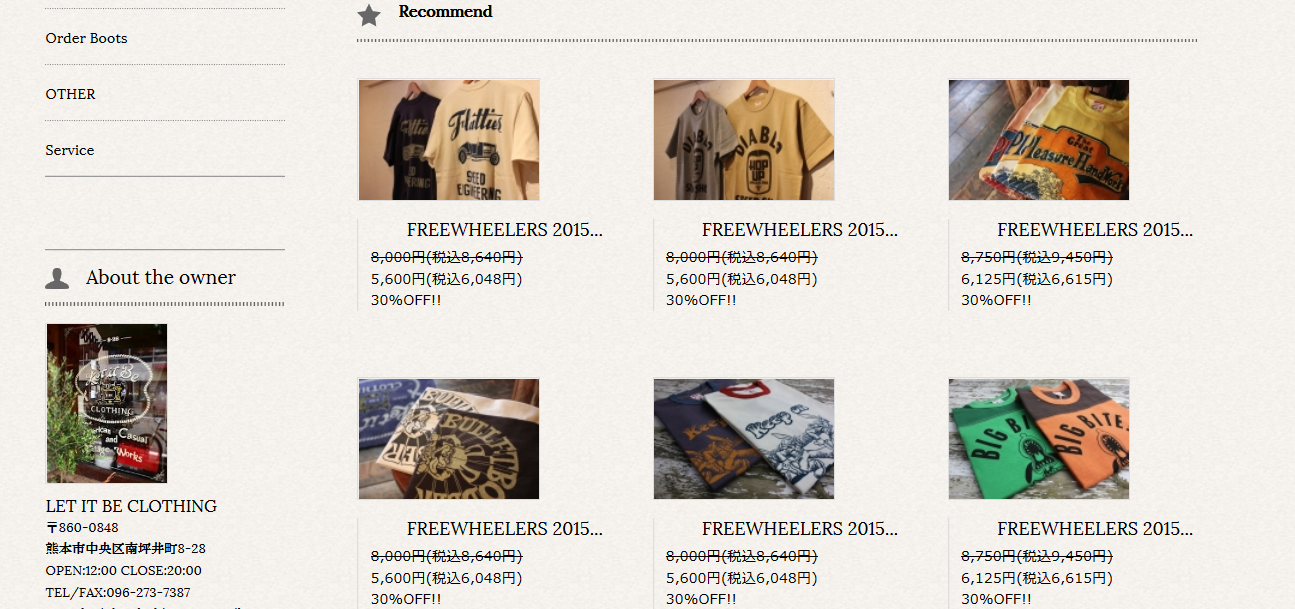Click the star icon beside Recommend

pos(369,15)
